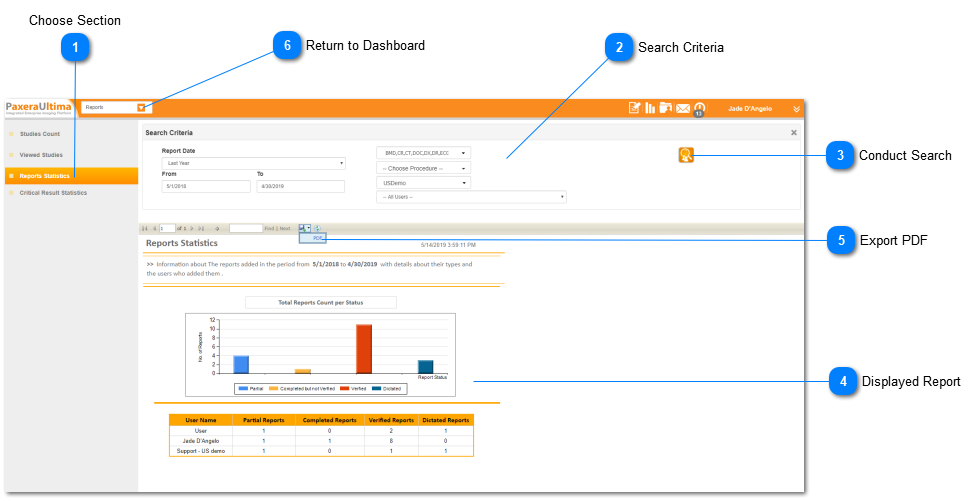Click the Completed Reports column header
This screenshot has width=977, height=501.
pos(330,421)
